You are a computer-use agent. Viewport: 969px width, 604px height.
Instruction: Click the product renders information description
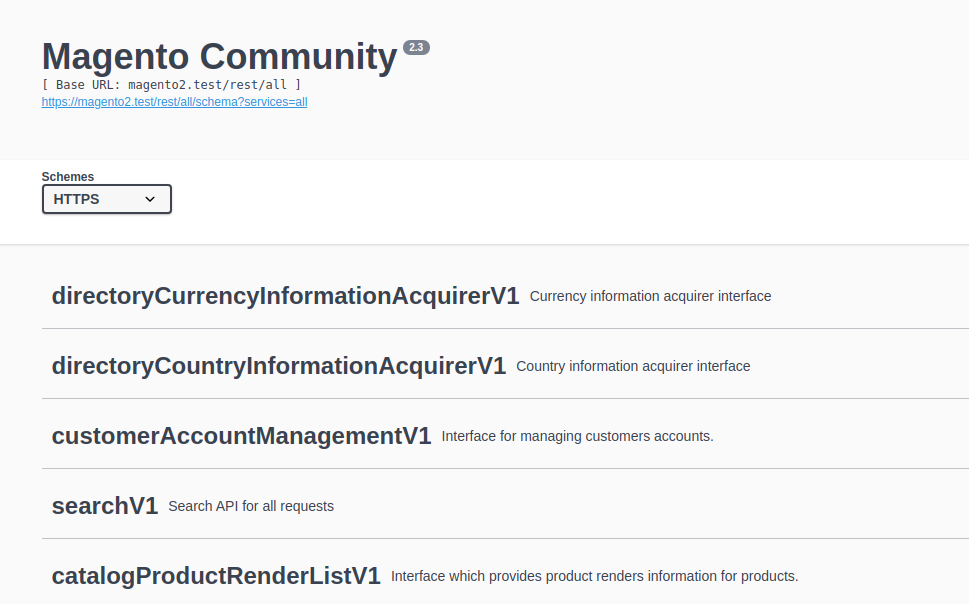click(595, 576)
